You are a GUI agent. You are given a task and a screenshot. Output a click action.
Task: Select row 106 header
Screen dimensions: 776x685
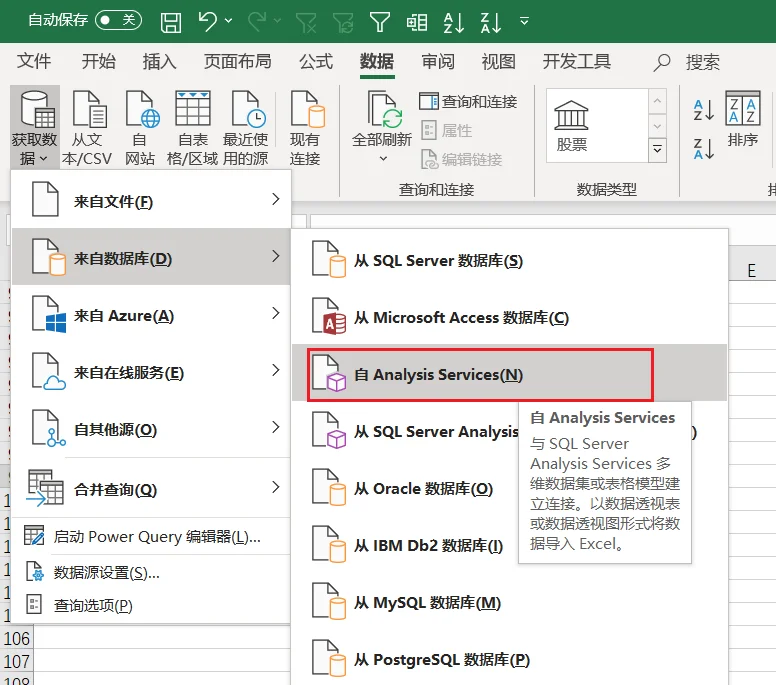point(17,638)
